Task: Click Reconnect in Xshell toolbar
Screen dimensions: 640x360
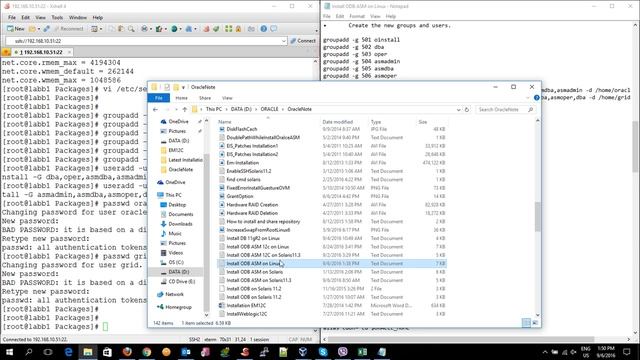Action: [69, 29]
